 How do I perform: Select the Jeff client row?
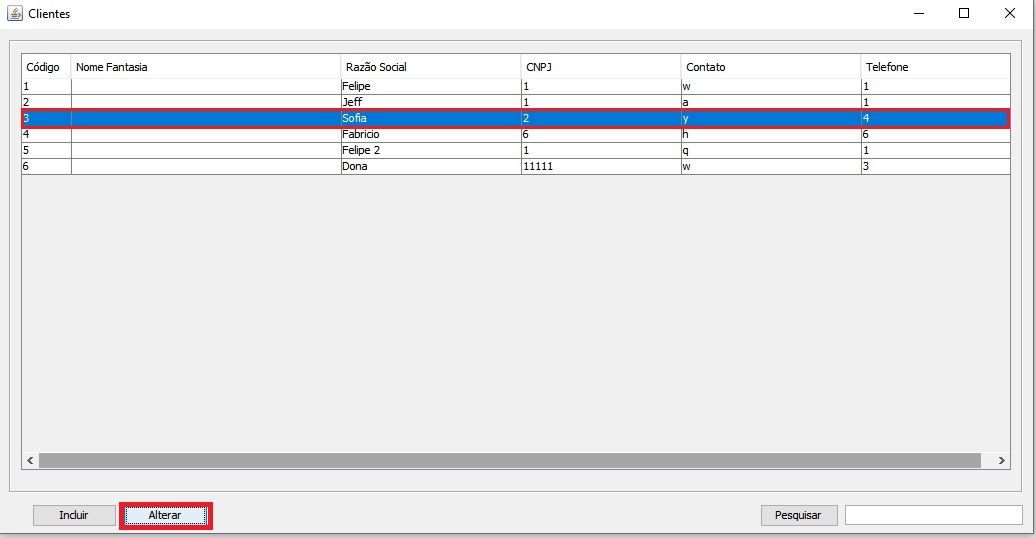(516, 102)
